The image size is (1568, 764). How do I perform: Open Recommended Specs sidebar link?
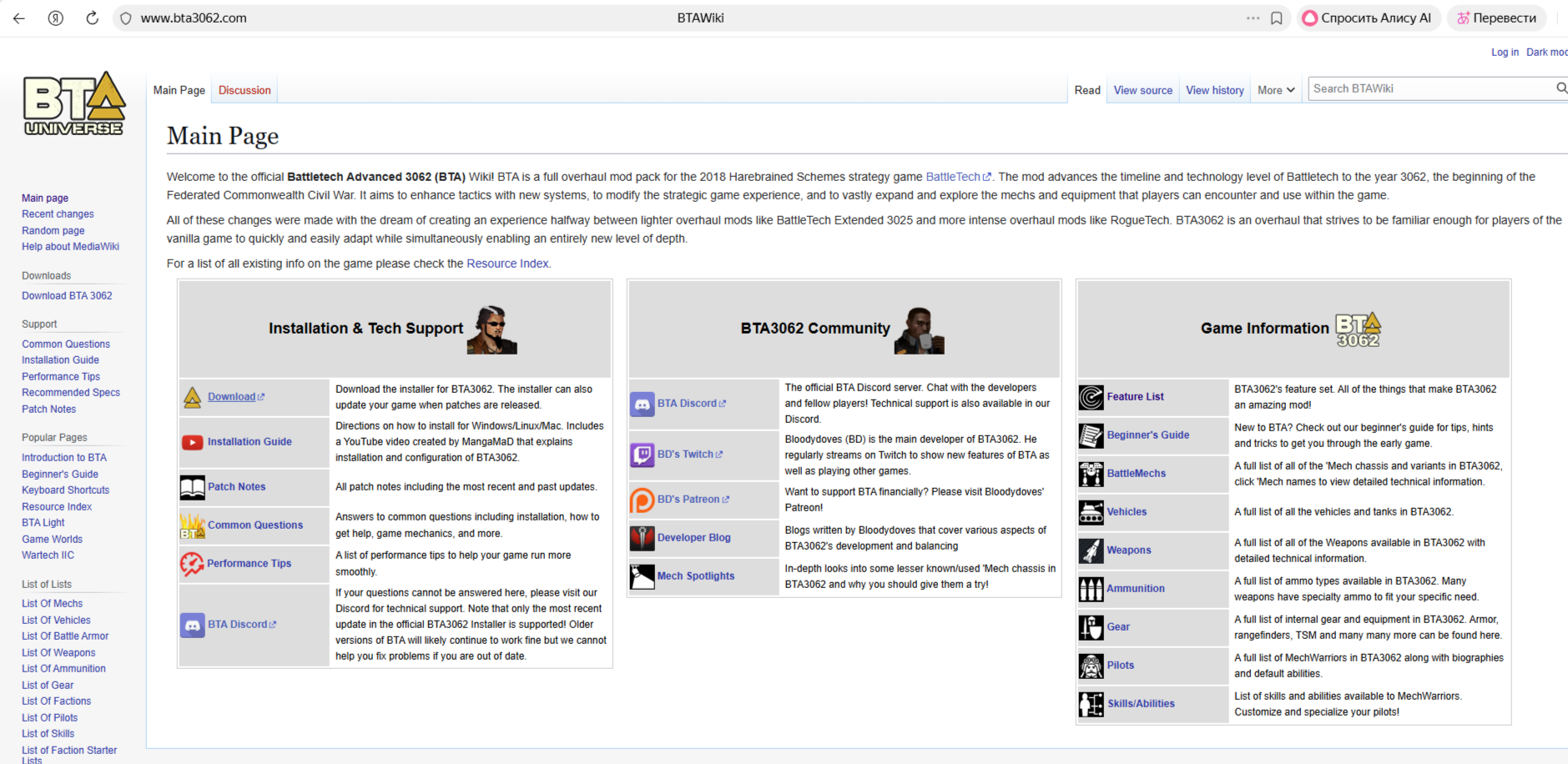71,393
